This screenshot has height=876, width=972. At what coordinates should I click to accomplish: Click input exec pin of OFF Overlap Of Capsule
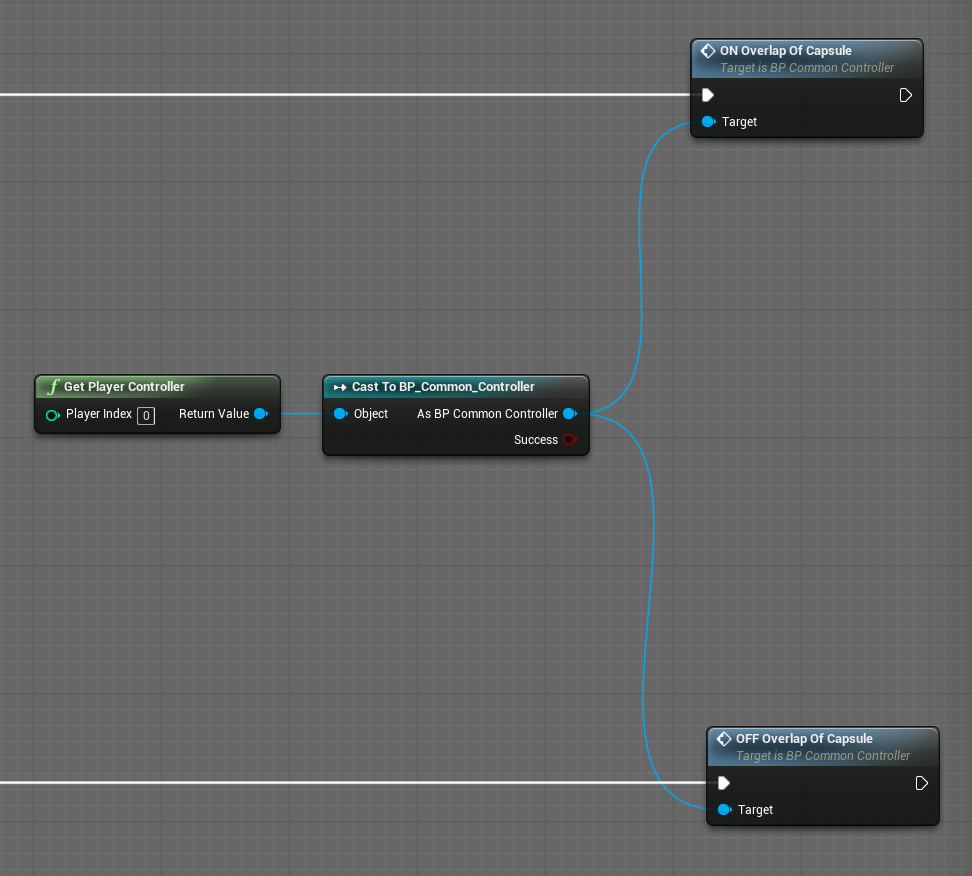click(724, 783)
